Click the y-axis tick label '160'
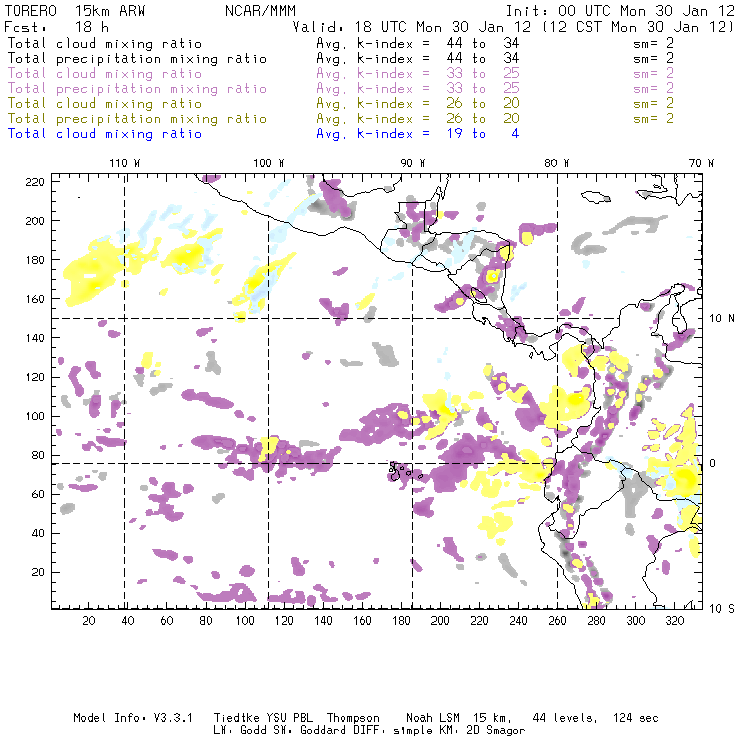 pos(35,299)
